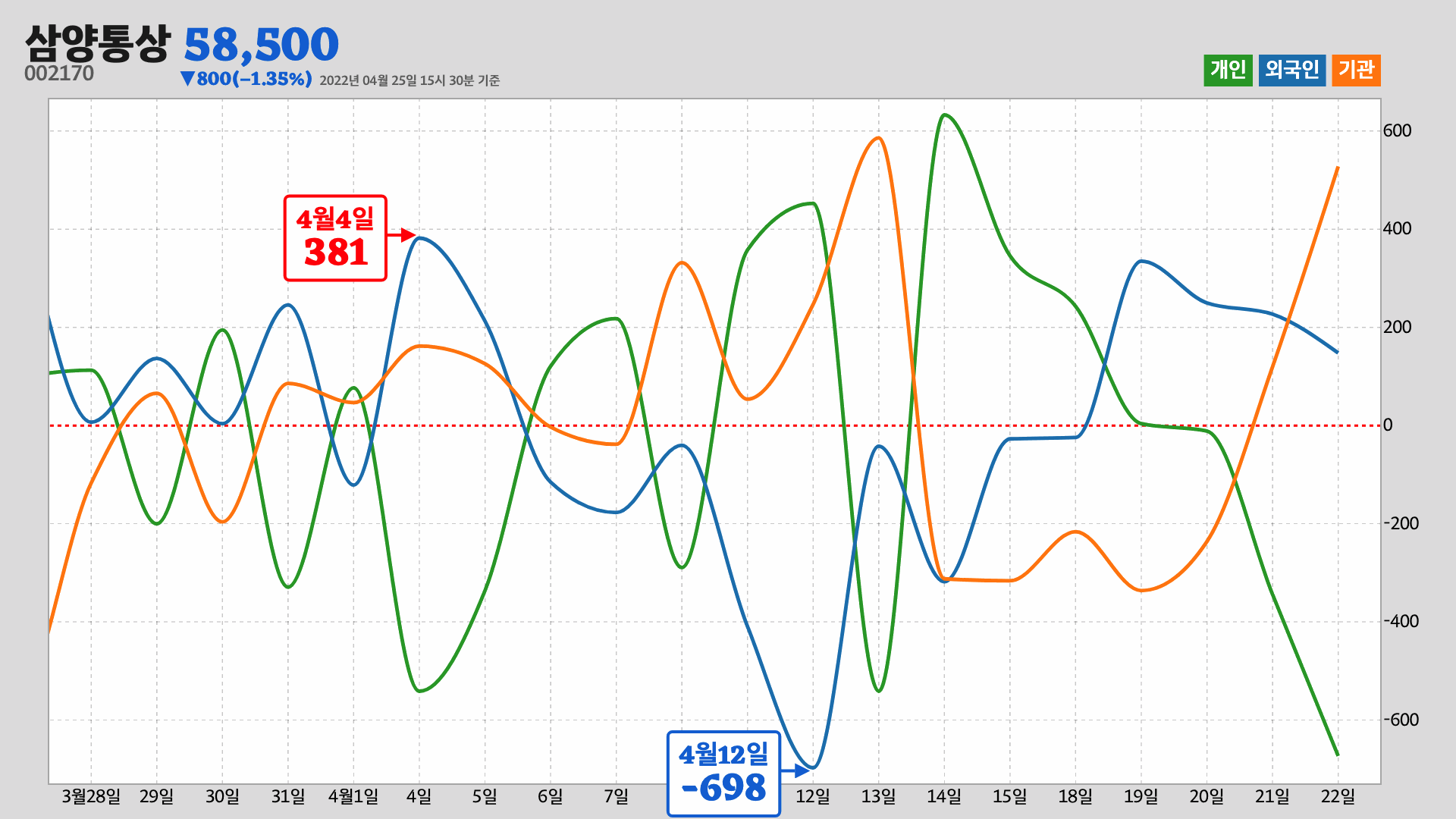Click the blue line peak at 19일
Viewport: 1456px width, 819px height.
[x=1141, y=261]
